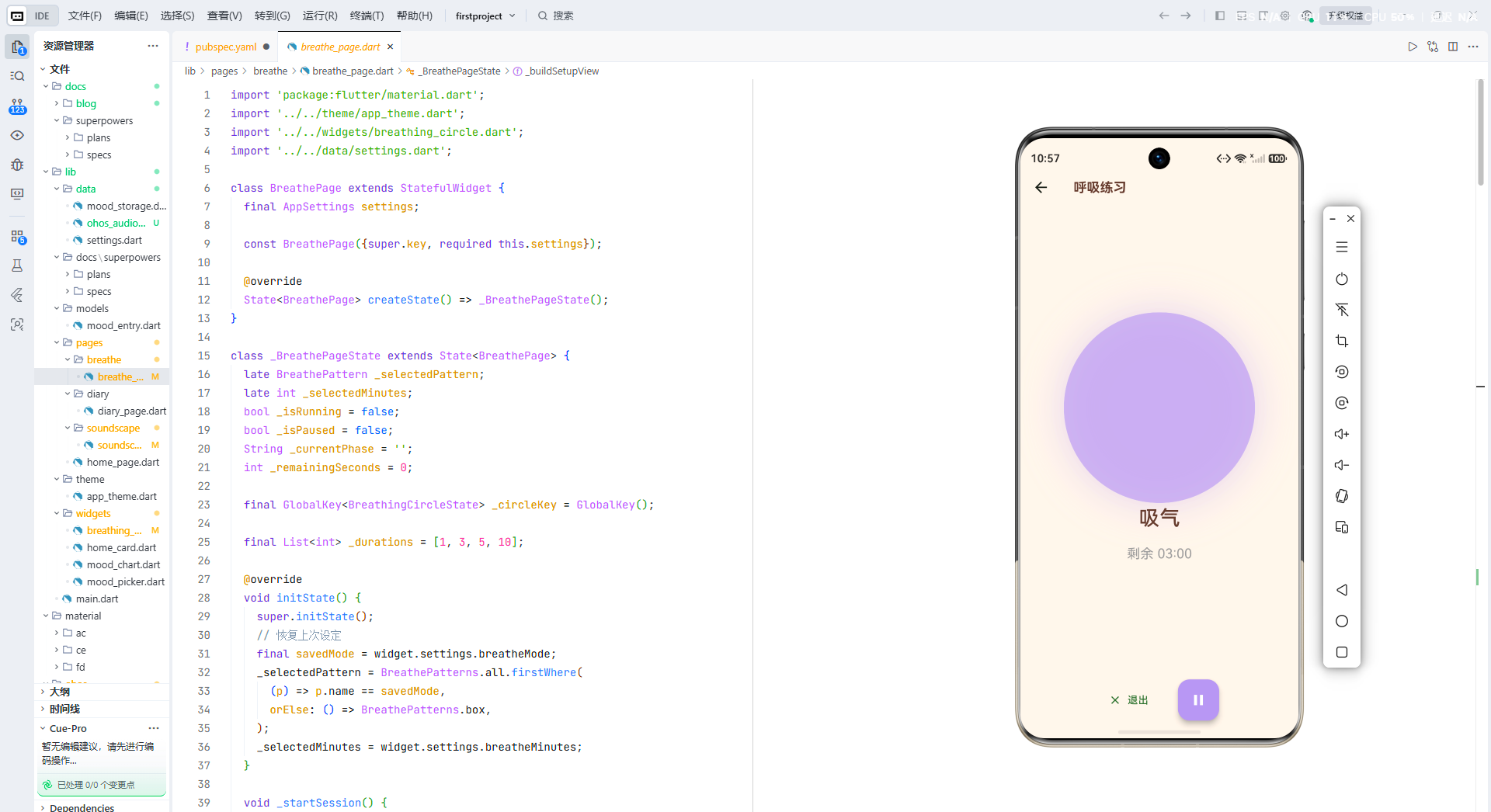The height and width of the screenshot is (812, 1491).
Task: Collapse the lib folder
Action: coord(46,172)
